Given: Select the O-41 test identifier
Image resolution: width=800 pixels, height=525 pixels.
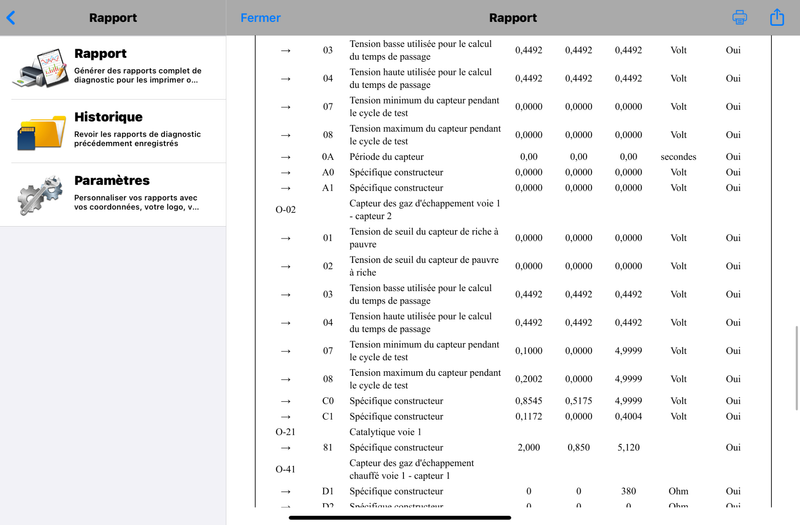Looking at the screenshot, I should tap(285, 469).
